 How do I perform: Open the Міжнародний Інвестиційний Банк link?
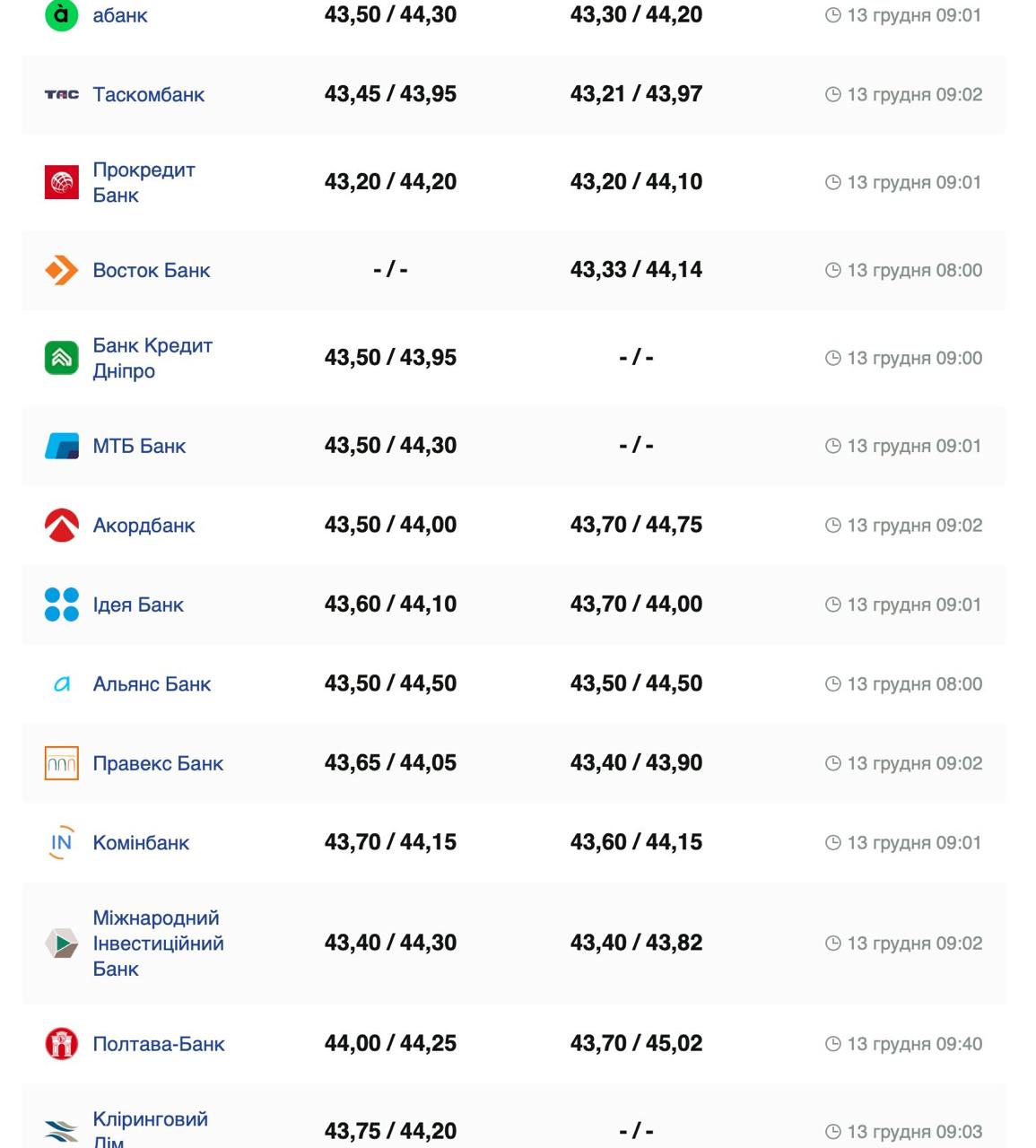158,944
